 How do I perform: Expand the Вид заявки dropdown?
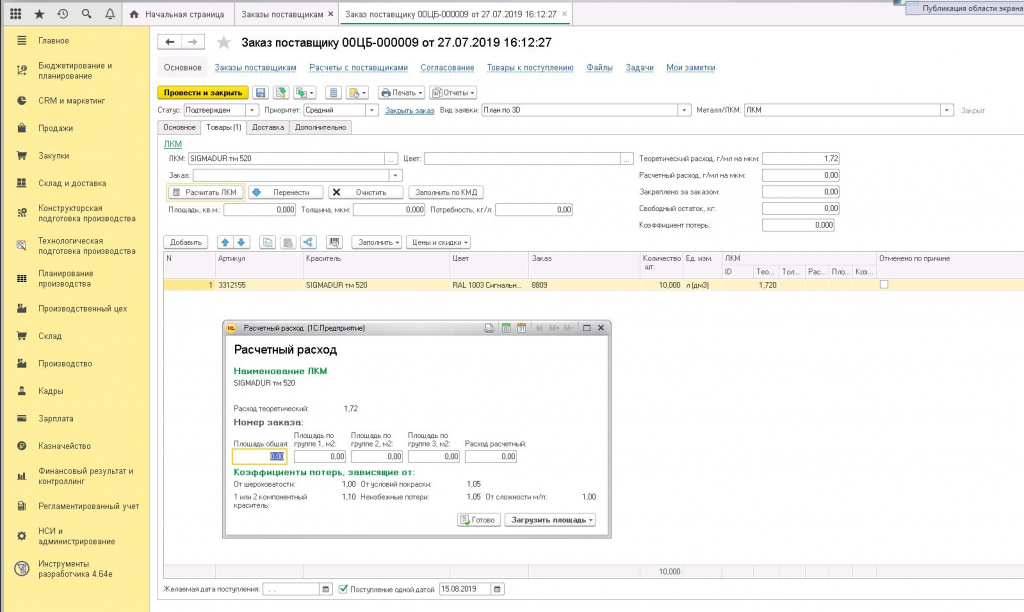coord(684,110)
